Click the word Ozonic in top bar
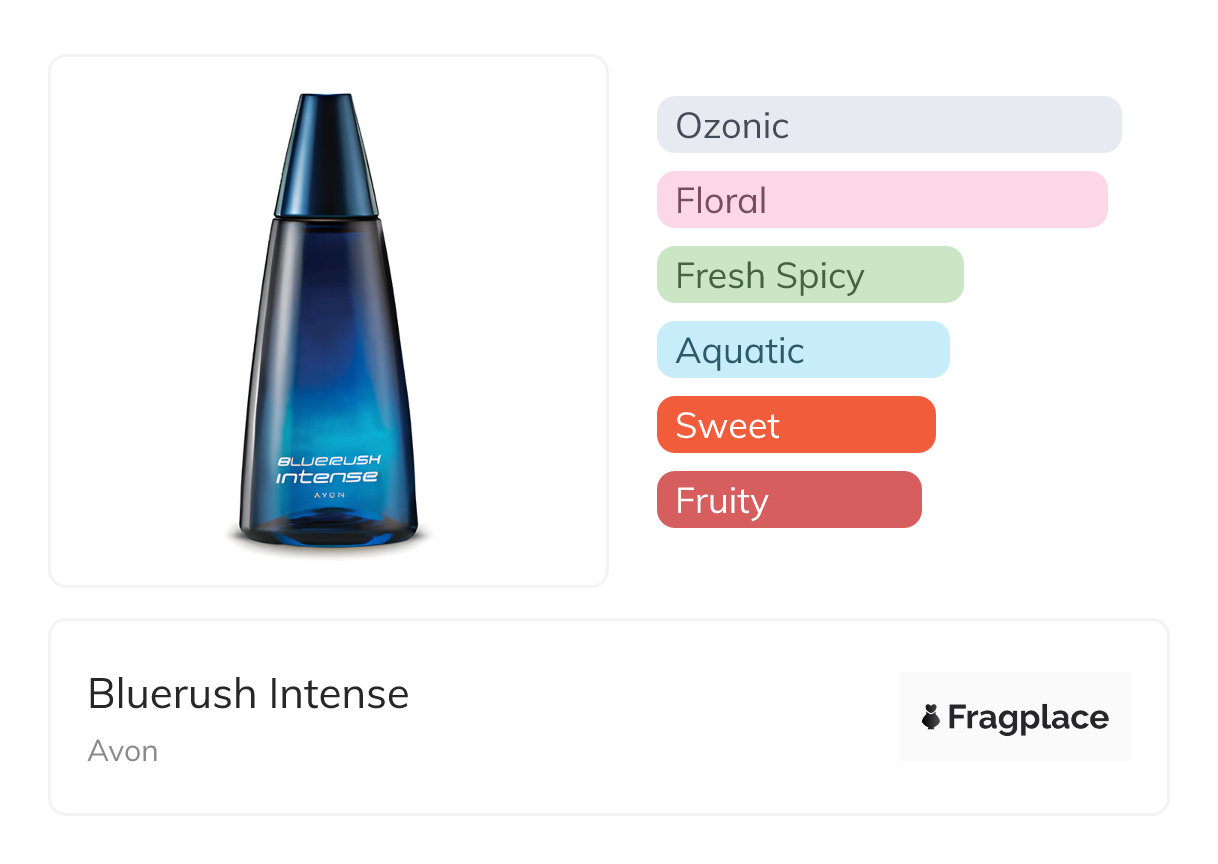This screenshot has width=1218, height=864. 732,126
